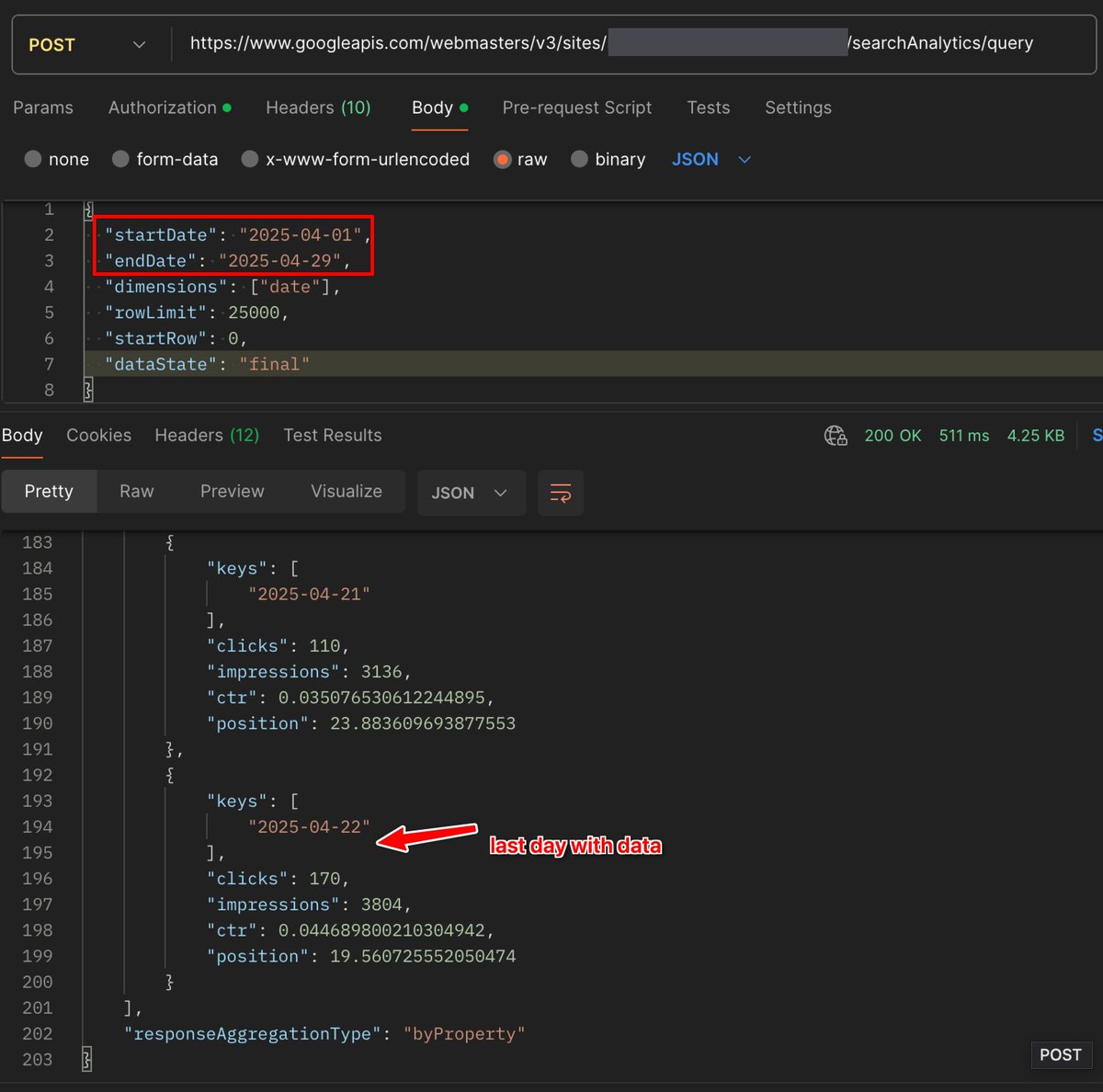
Task: Open the request Settings tab
Action: pyautogui.click(x=798, y=108)
